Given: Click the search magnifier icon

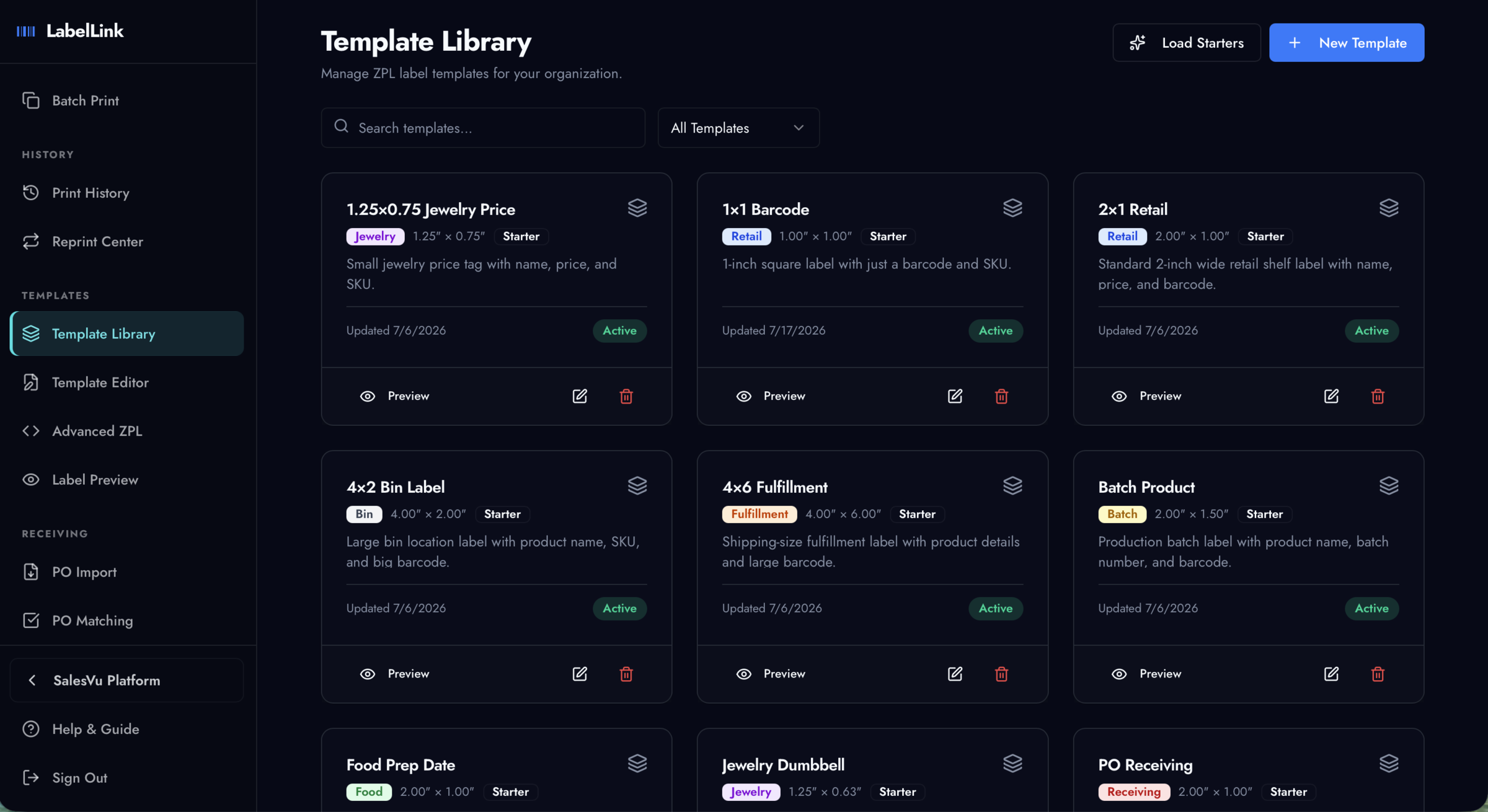Looking at the screenshot, I should [x=341, y=126].
